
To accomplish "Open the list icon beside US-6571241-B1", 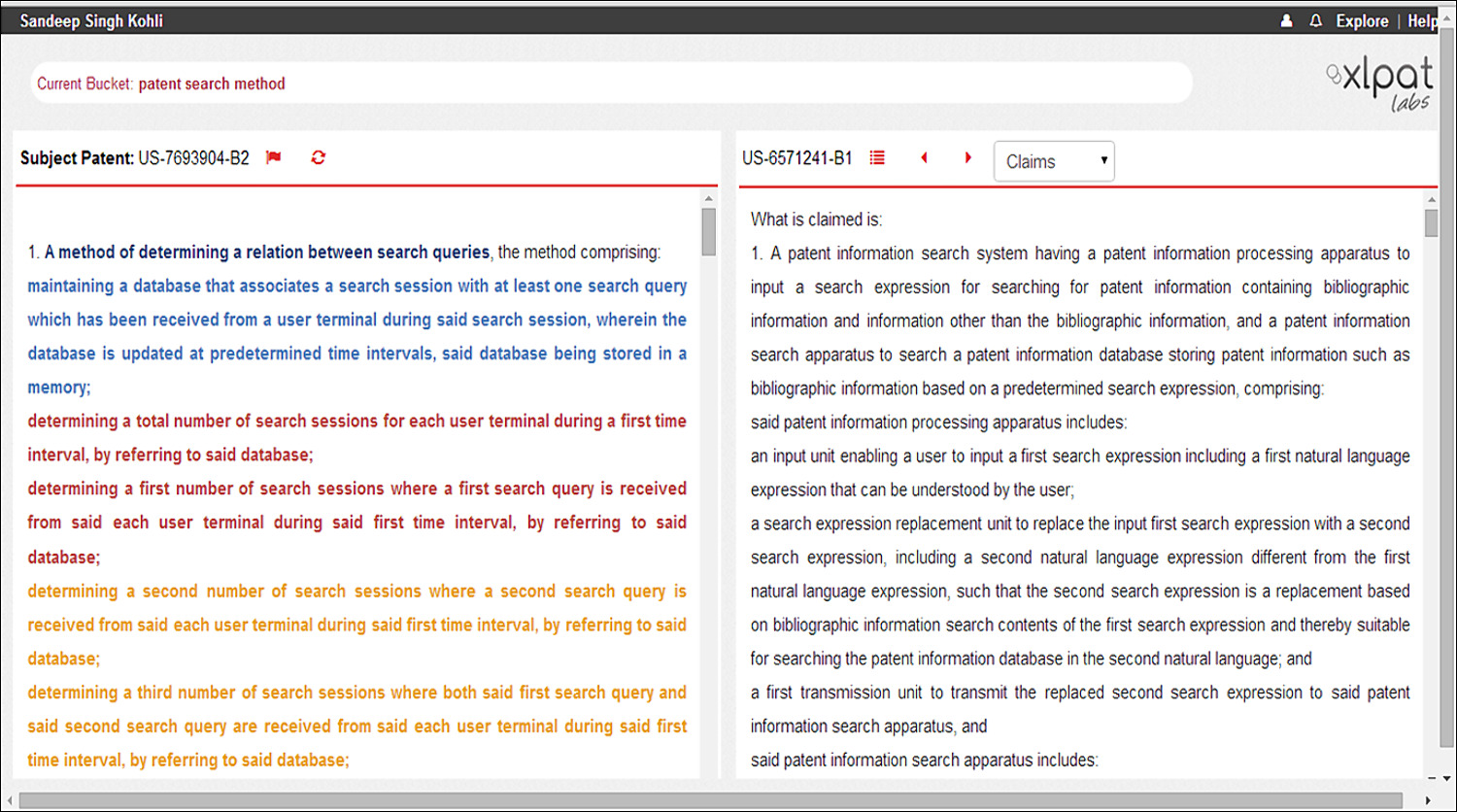I will 877,157.
